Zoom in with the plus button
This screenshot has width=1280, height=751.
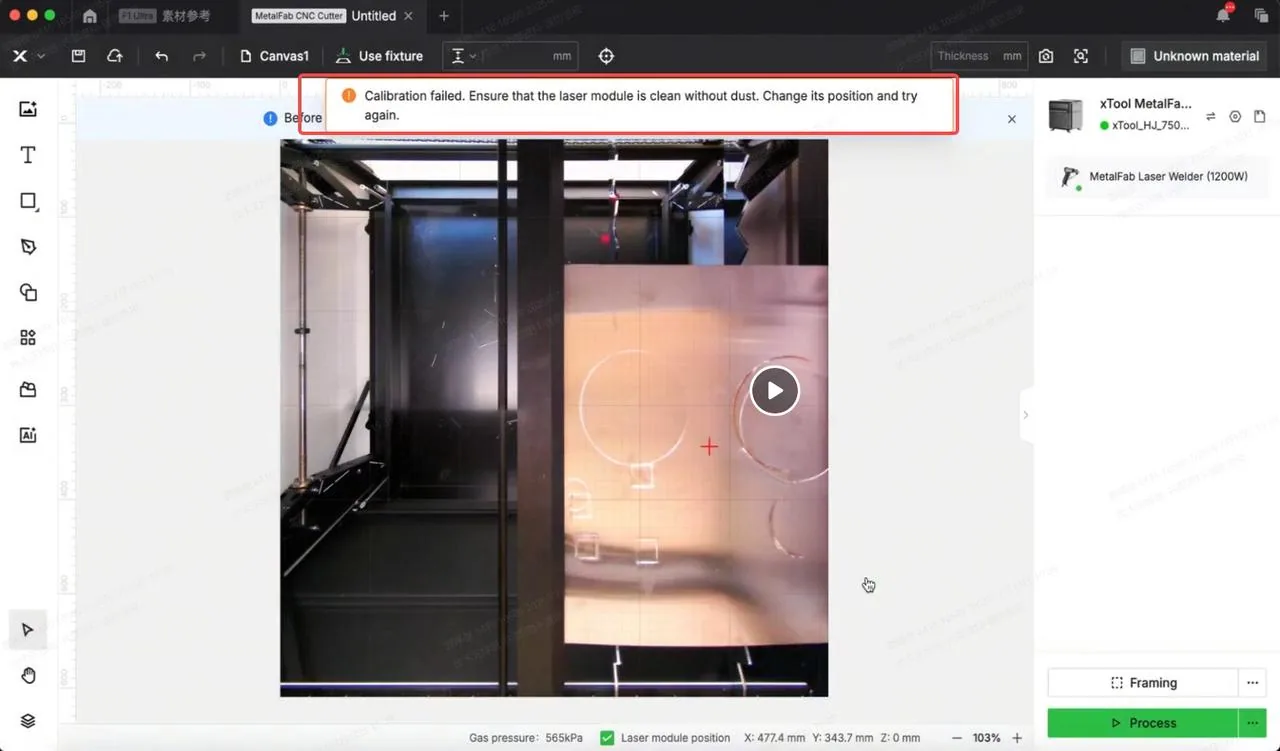pos(1017,738)
